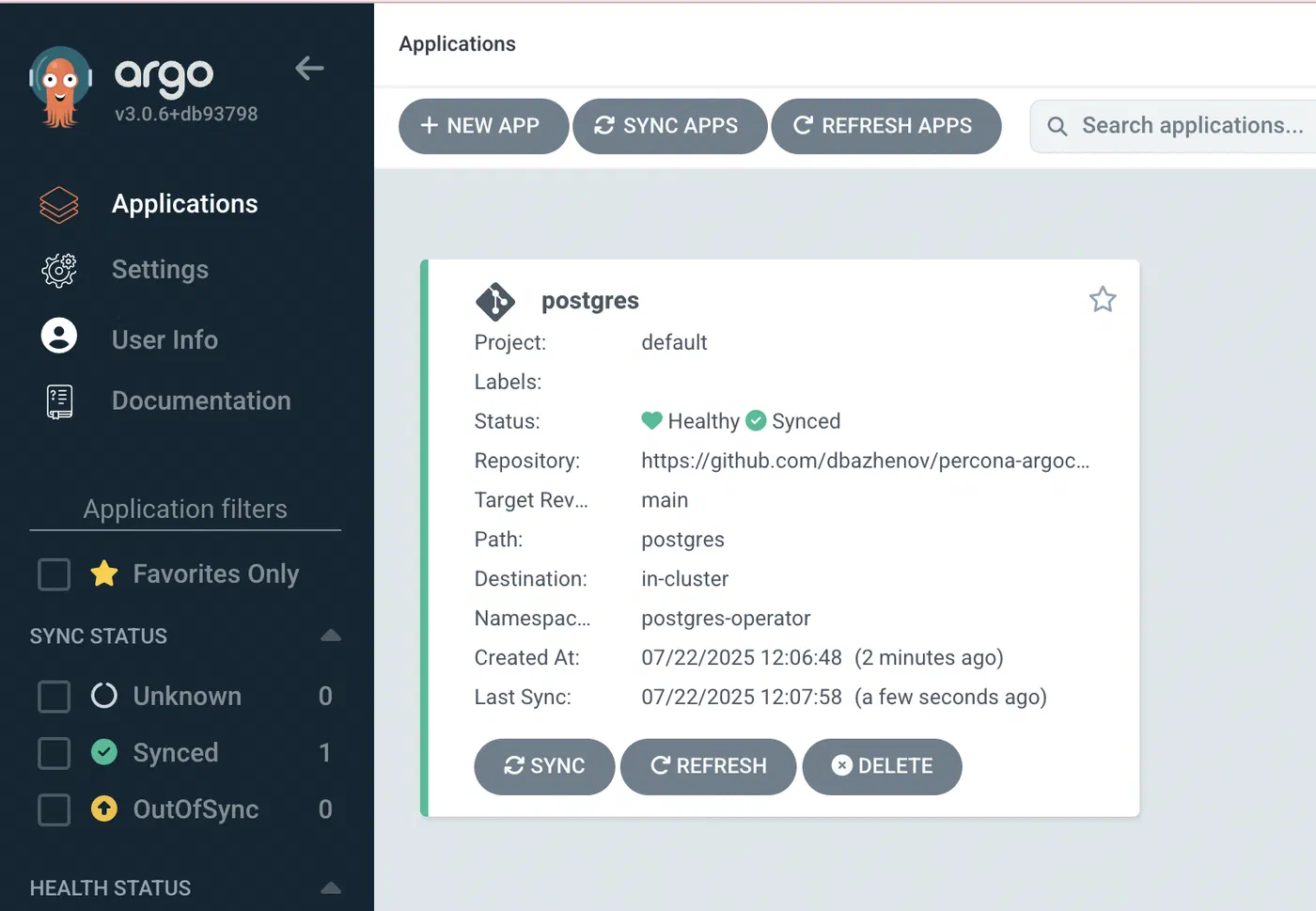Click the green Healthy heart icon
1316x911 pixels.
[652, 420]
